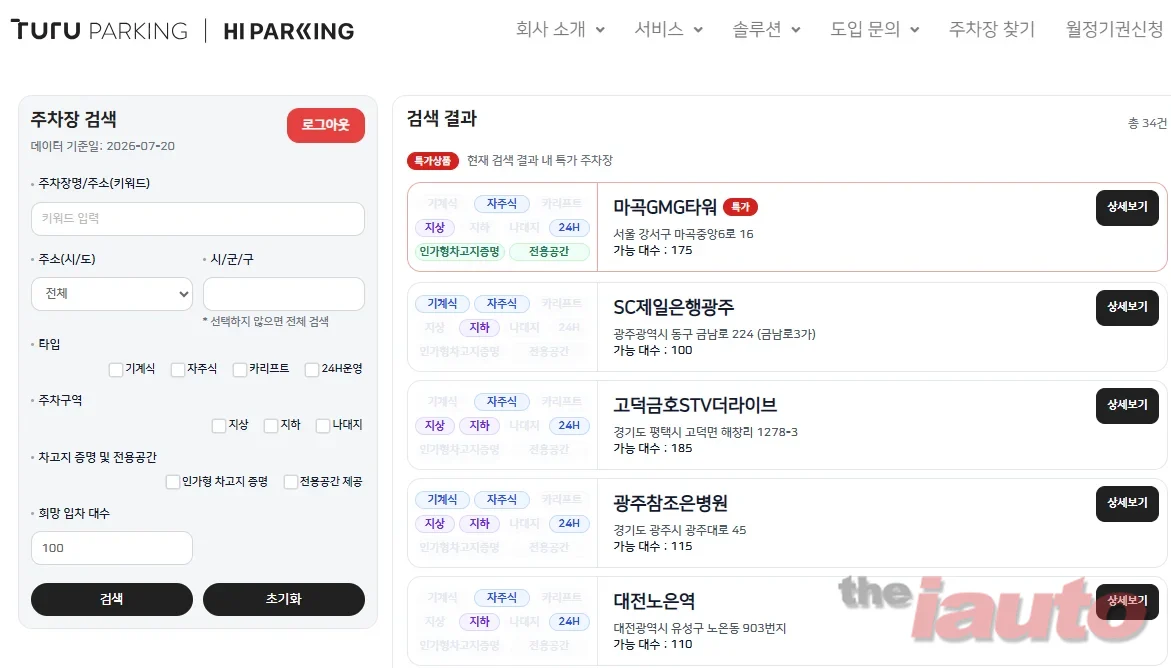Enable 전용공간 제공 checkbox
Screen dimensions: 1171x668
click(x=291, y=482)
